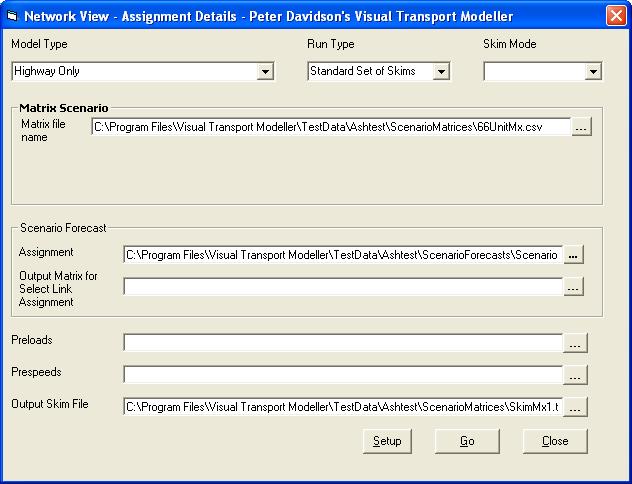Click the empty Preloads input field
632x484 pixels.
point(343,343)
